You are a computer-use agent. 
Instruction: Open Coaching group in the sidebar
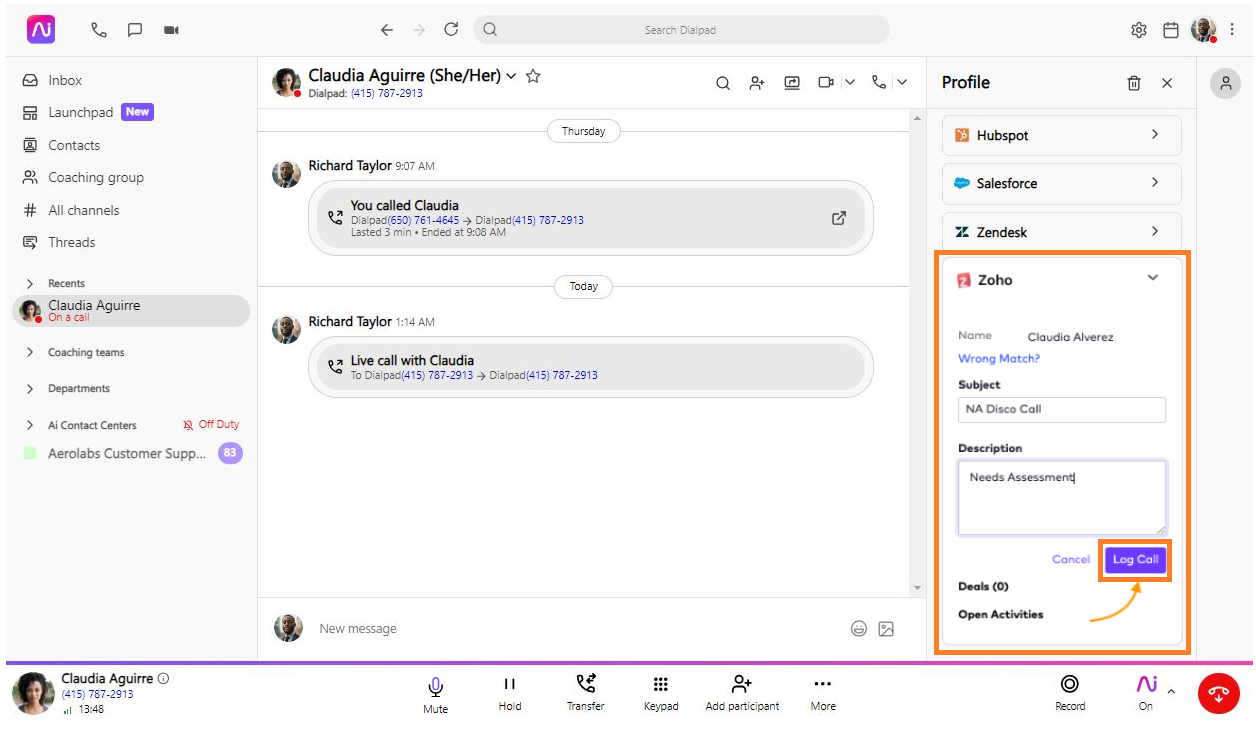click(96, 177)
